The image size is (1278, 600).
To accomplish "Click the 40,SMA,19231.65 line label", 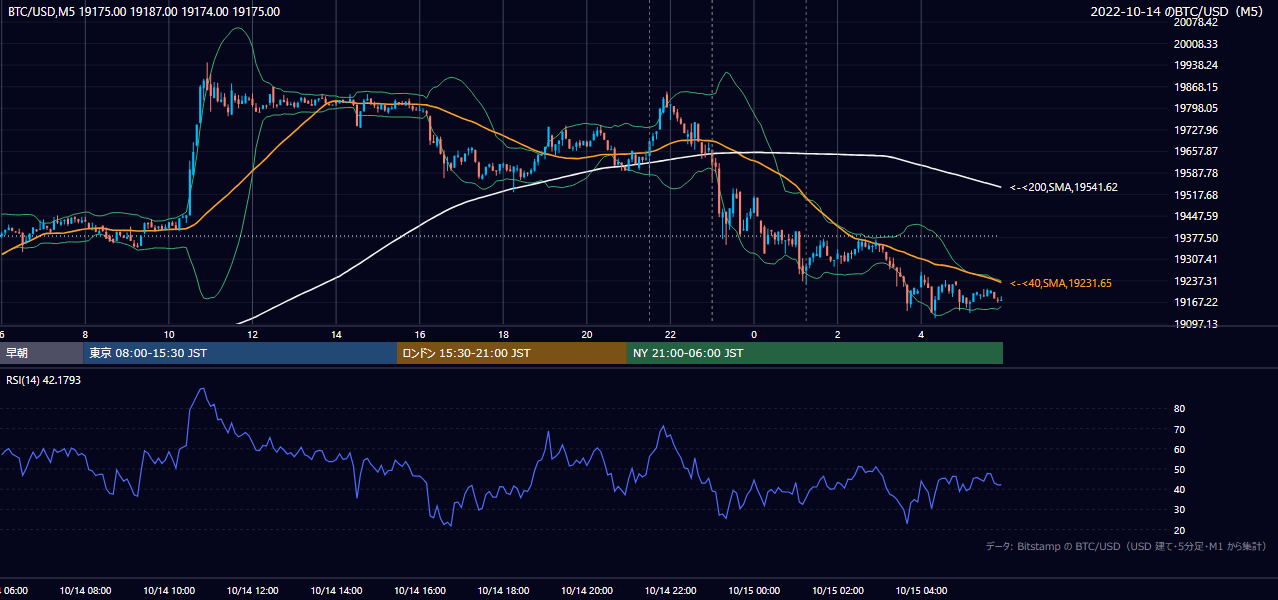I will 1061,284.
